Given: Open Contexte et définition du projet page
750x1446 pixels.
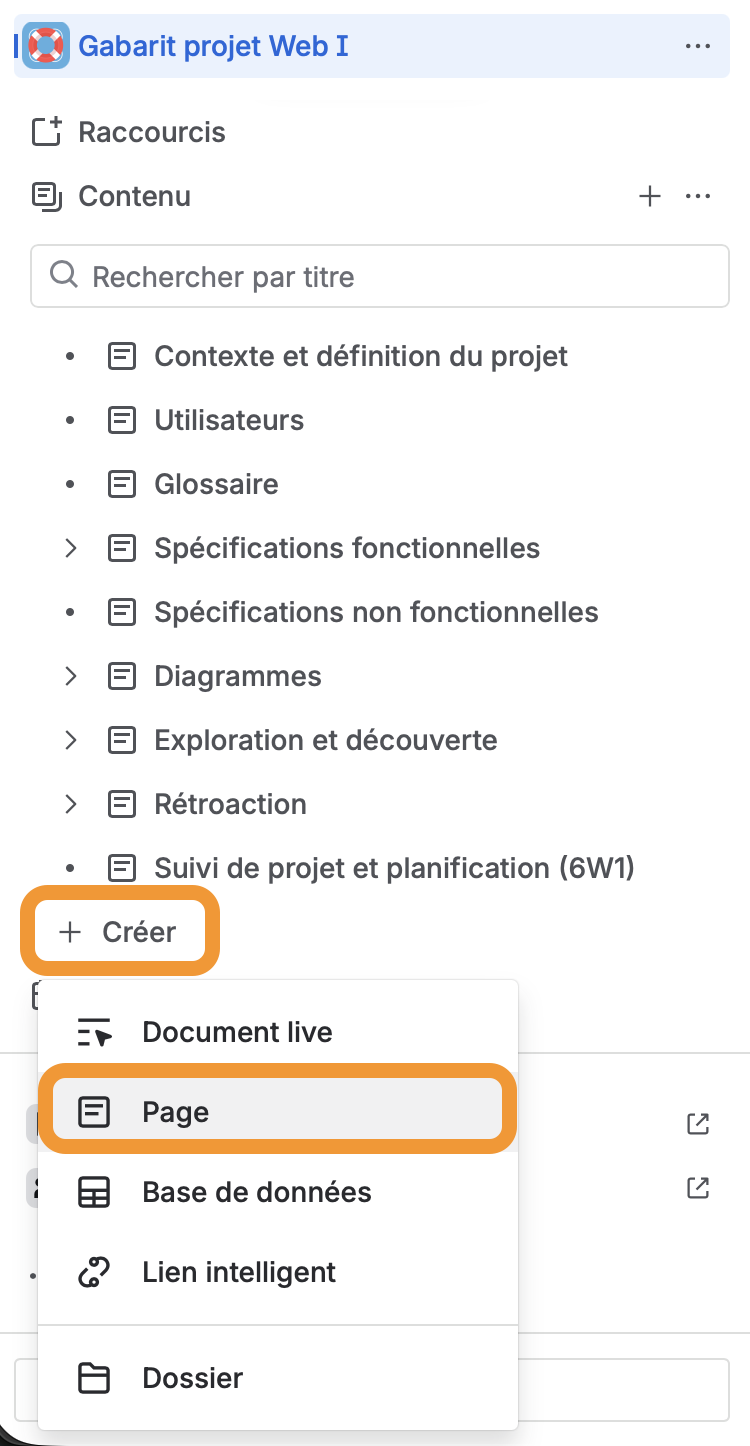Looking at the screenshot, I should tap(360, 356).
